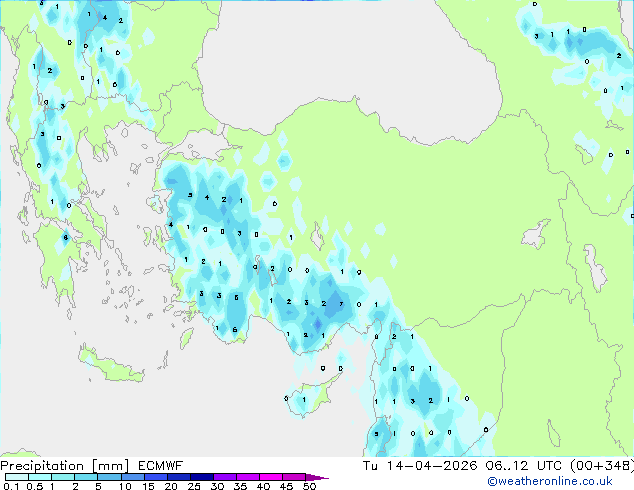Pick the 40–45 mm legend swatch
634x490 pixels.
(x=271, y=477)
